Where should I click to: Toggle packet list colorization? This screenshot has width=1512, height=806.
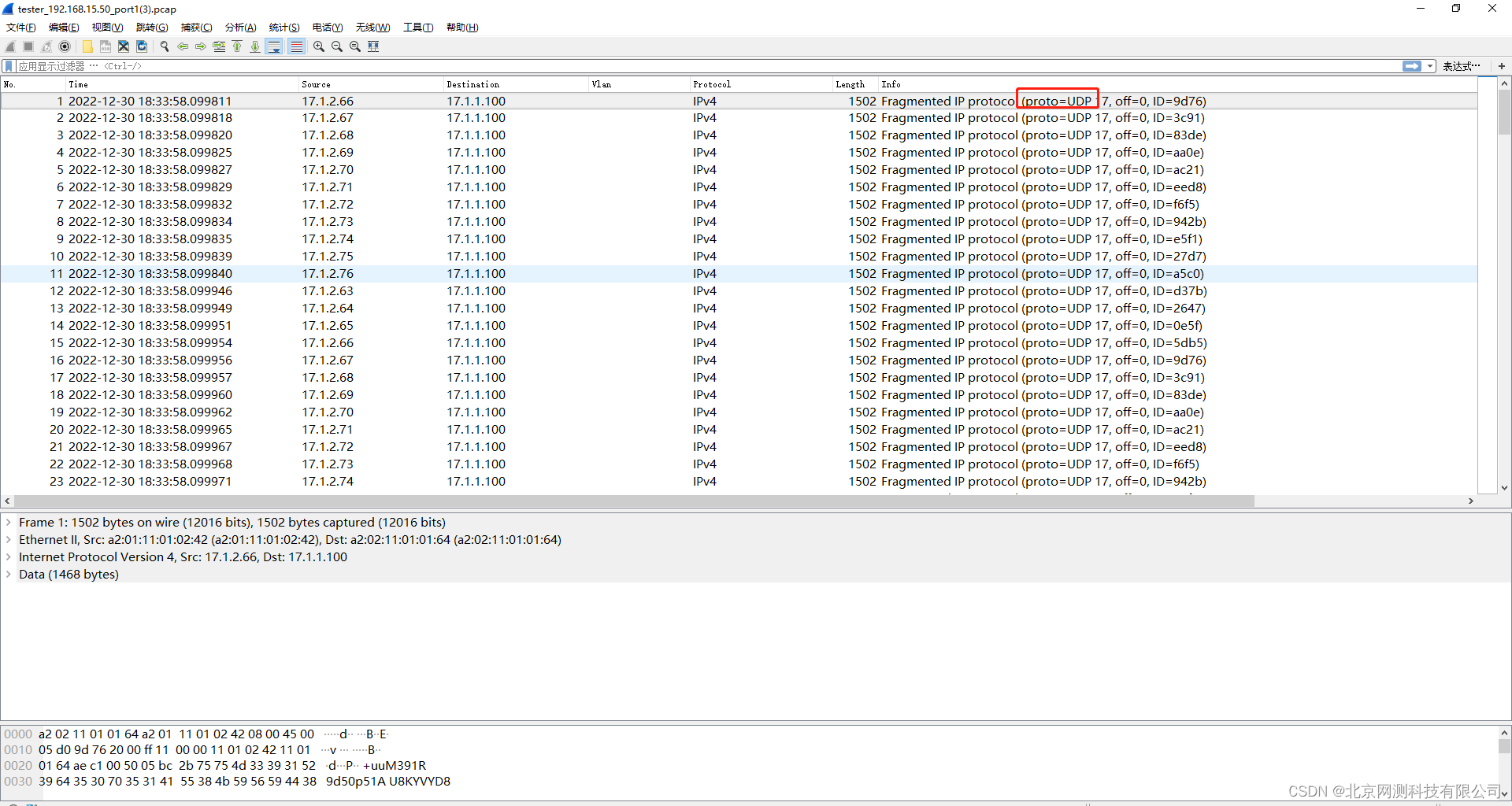296,46
